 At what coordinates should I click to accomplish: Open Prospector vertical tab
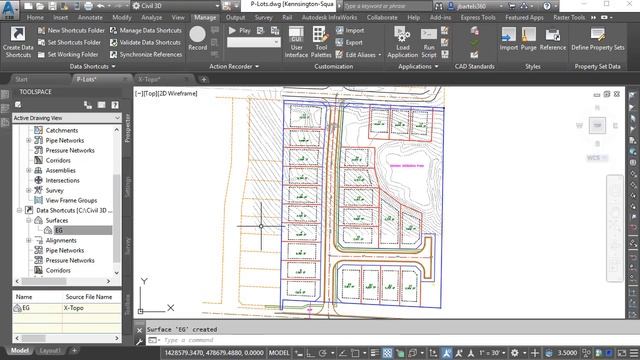tap(127, 128)
